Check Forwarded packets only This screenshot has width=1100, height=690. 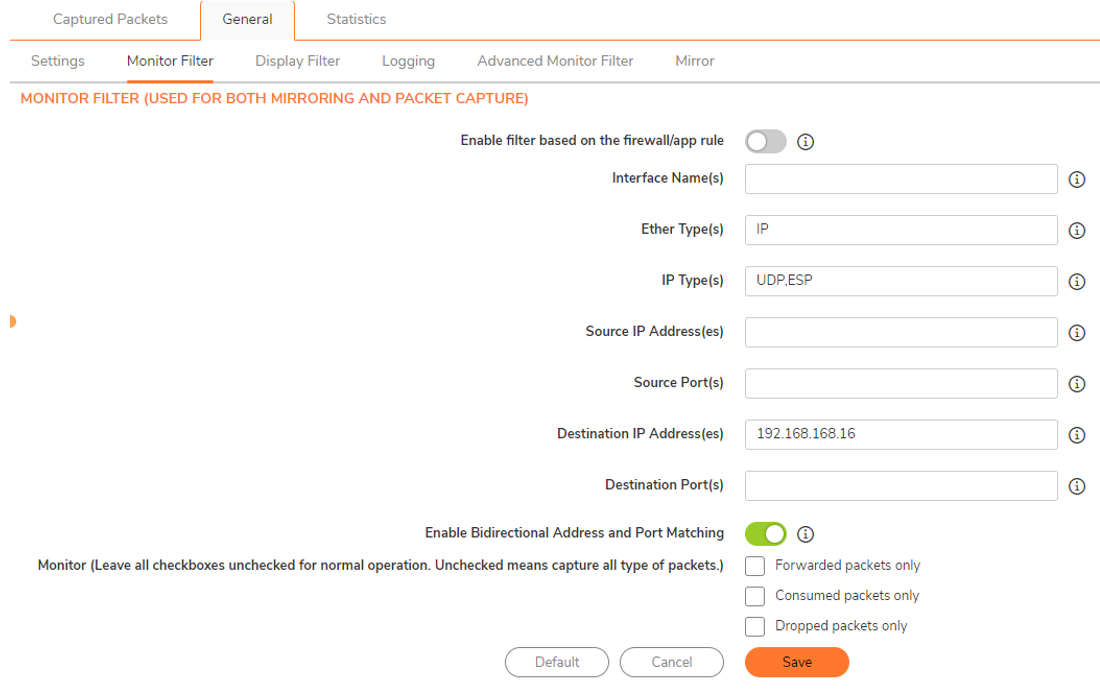[755, 566]
